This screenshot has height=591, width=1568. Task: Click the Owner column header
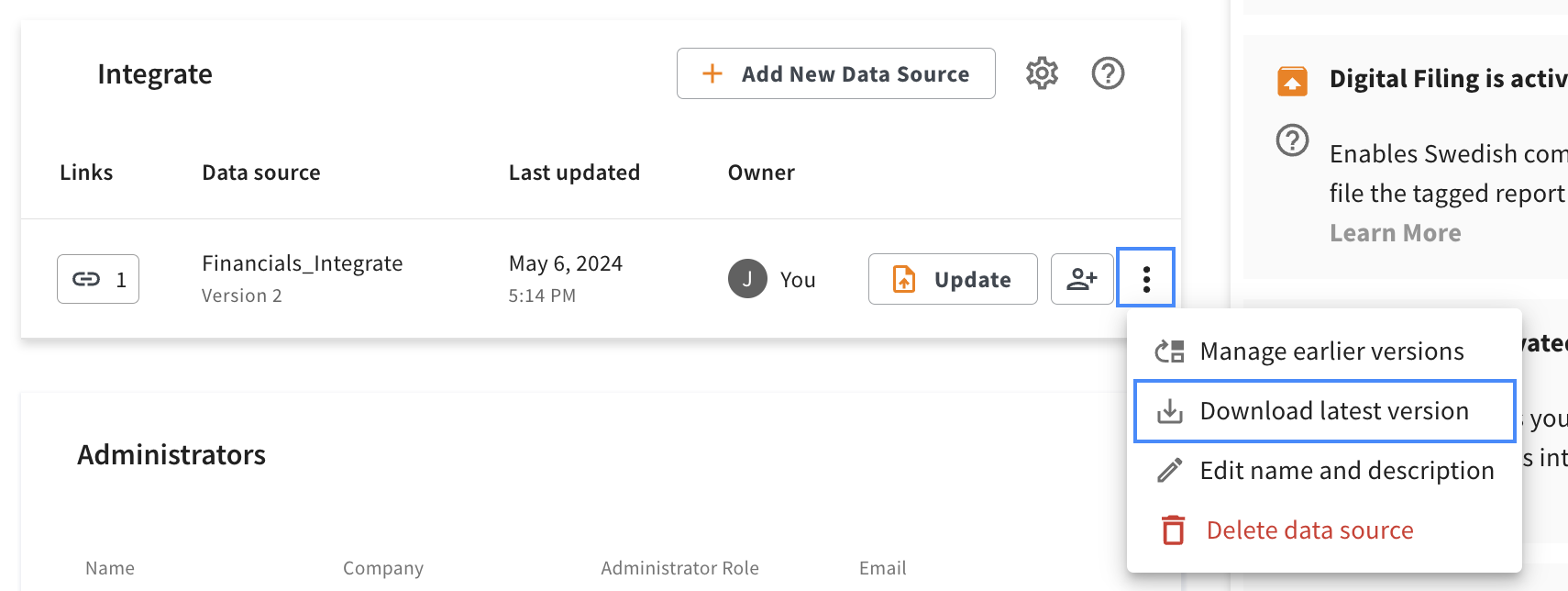point(761,173)
